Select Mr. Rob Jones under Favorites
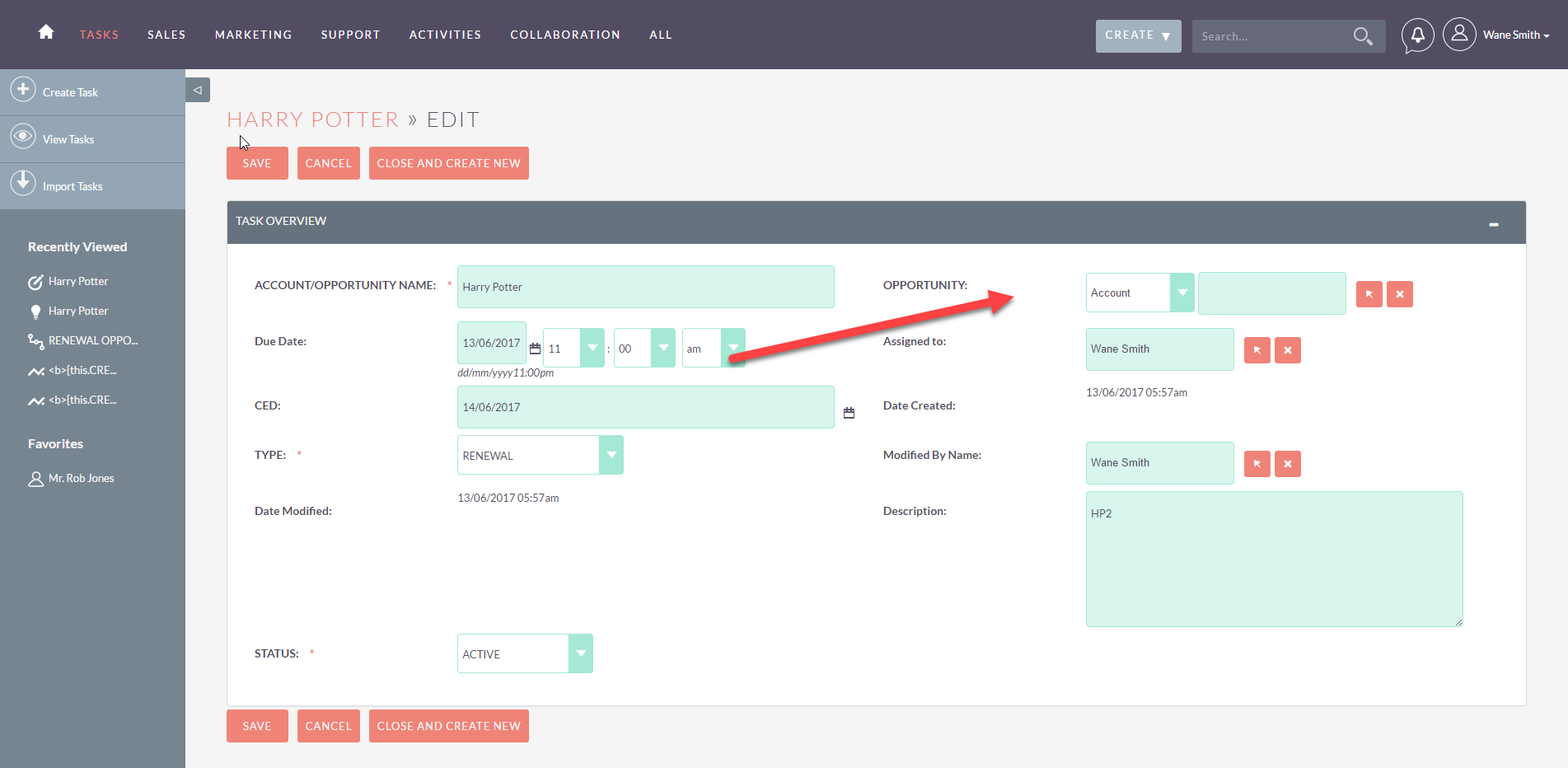 80,477
